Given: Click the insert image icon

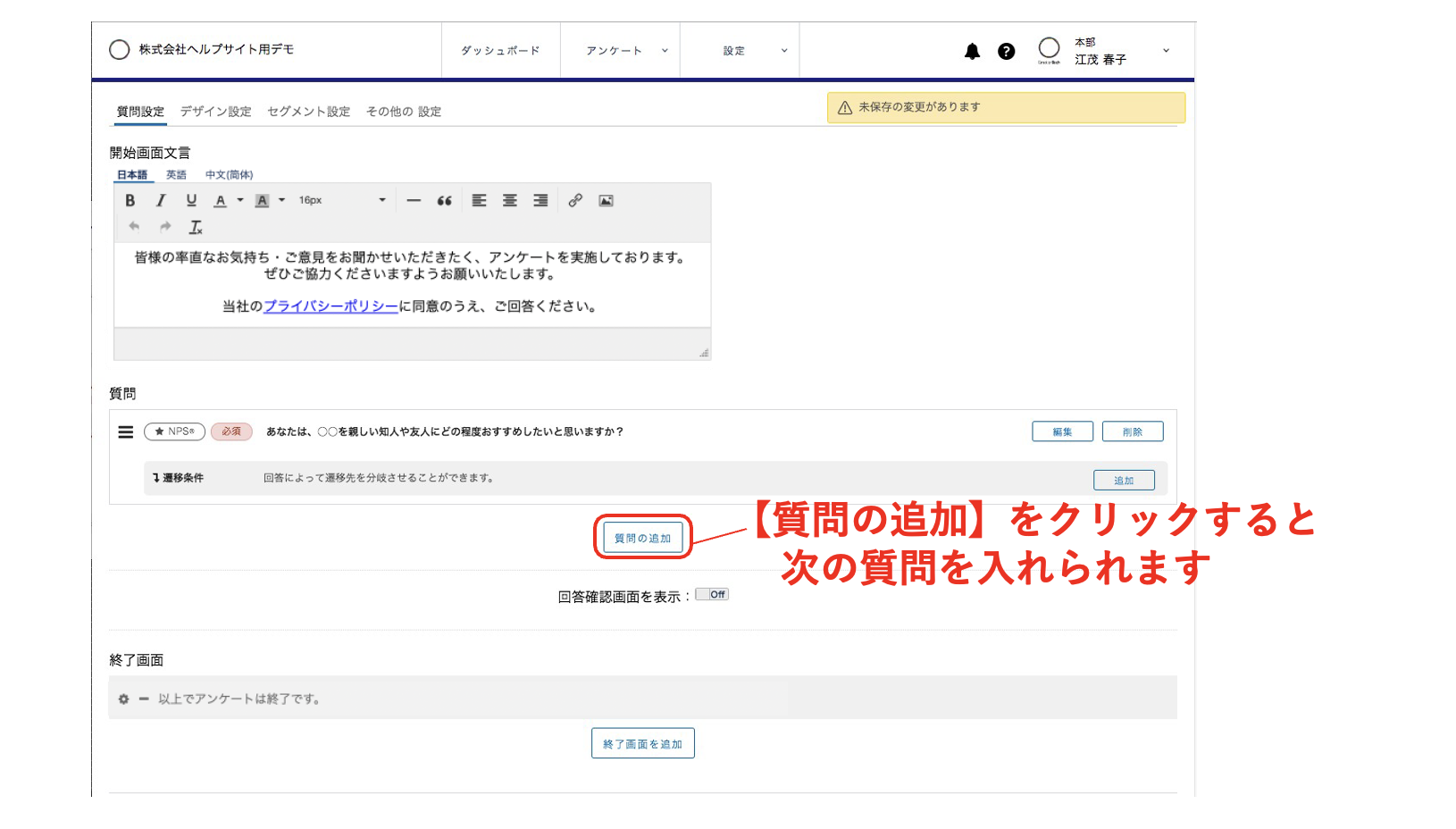Looking at the screenshot, I should point(606,201).
